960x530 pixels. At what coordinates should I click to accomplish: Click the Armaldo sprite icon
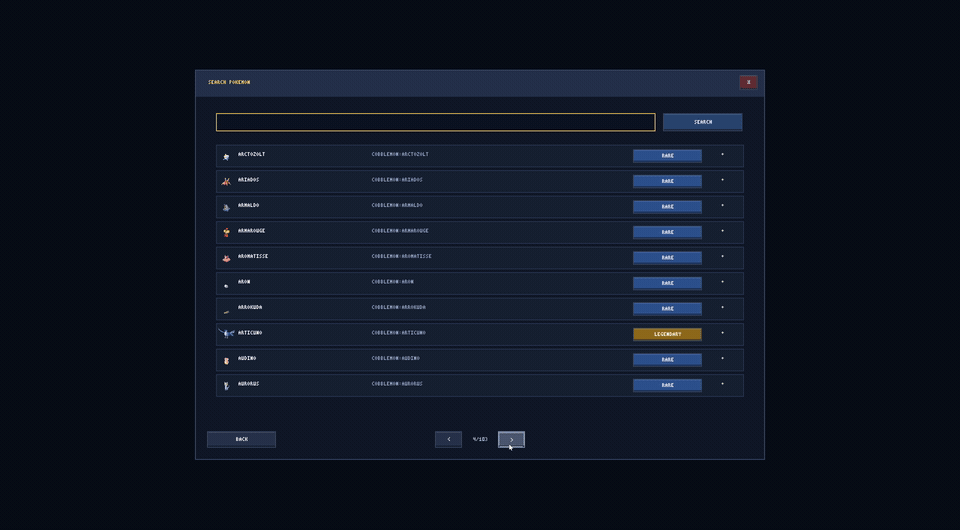tap(226, 207)
